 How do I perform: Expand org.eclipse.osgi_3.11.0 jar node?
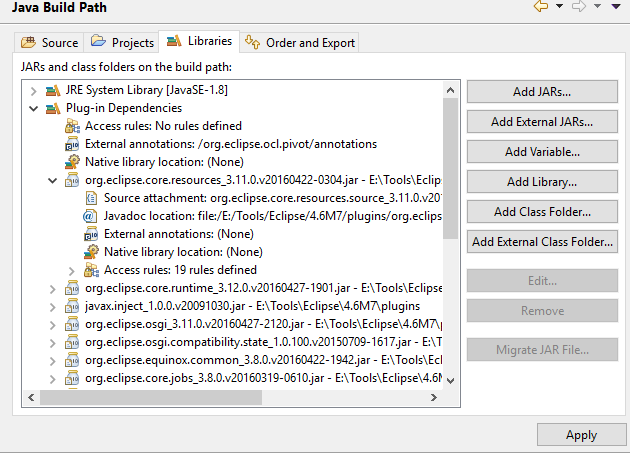pos(53,325)
